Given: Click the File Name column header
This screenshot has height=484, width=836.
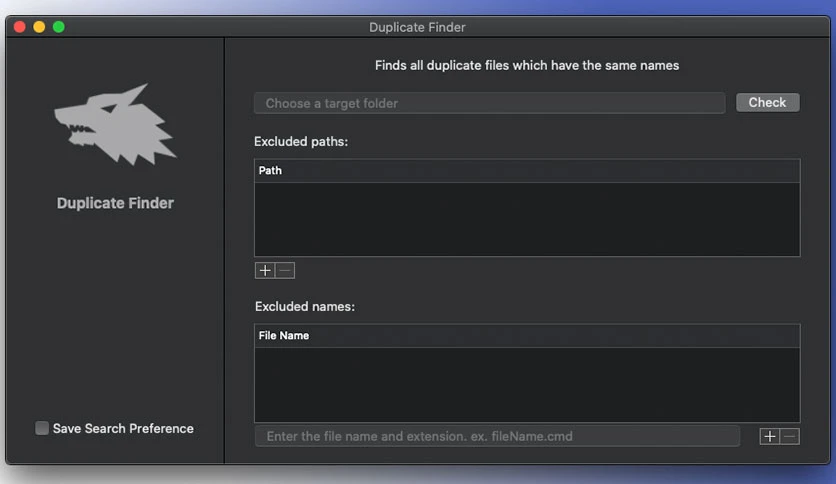Looking at the screenshot, I should coord(527,336).
